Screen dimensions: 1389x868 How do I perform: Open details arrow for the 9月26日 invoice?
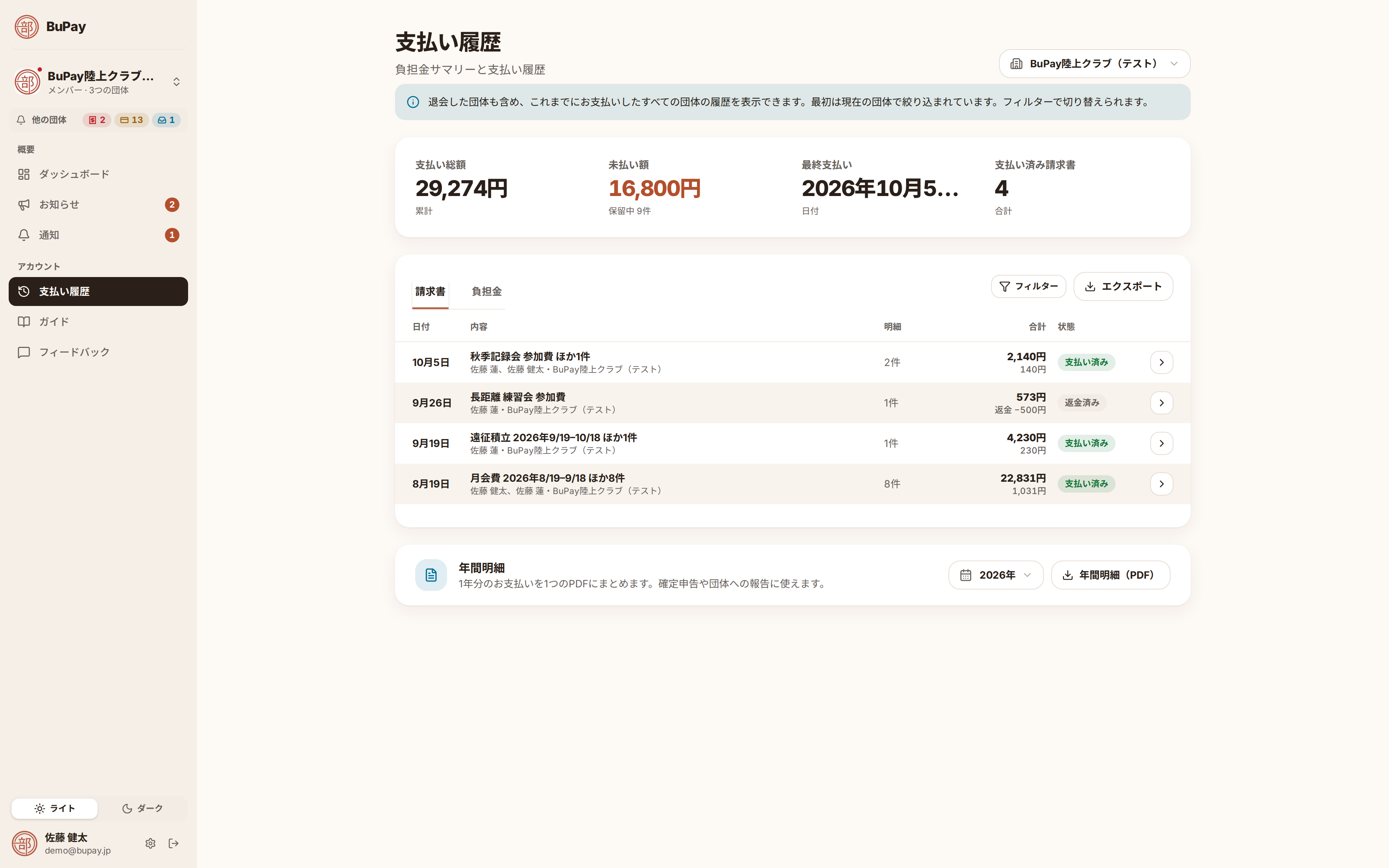pyautogui.click(x=1161, y=403)
